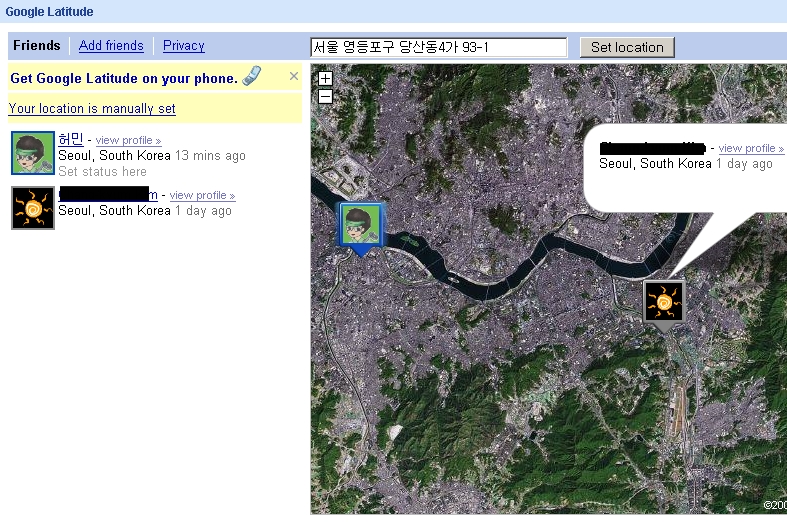Click 'Get Google Latitude on your phone.' text
This screenshot has height=522, width=787.
(x=123, y=78)
